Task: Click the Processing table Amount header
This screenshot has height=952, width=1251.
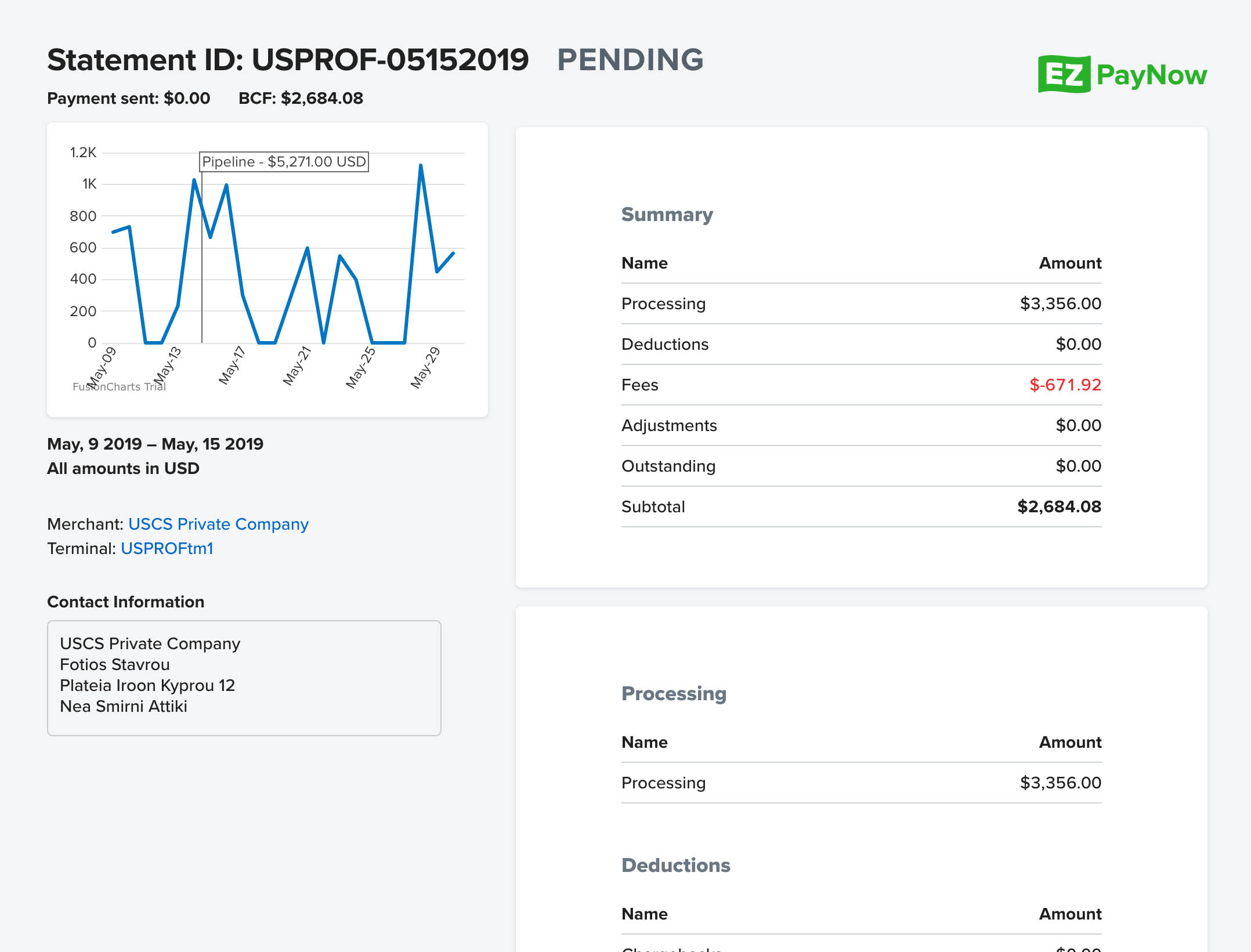Action: pos(1070,742)
